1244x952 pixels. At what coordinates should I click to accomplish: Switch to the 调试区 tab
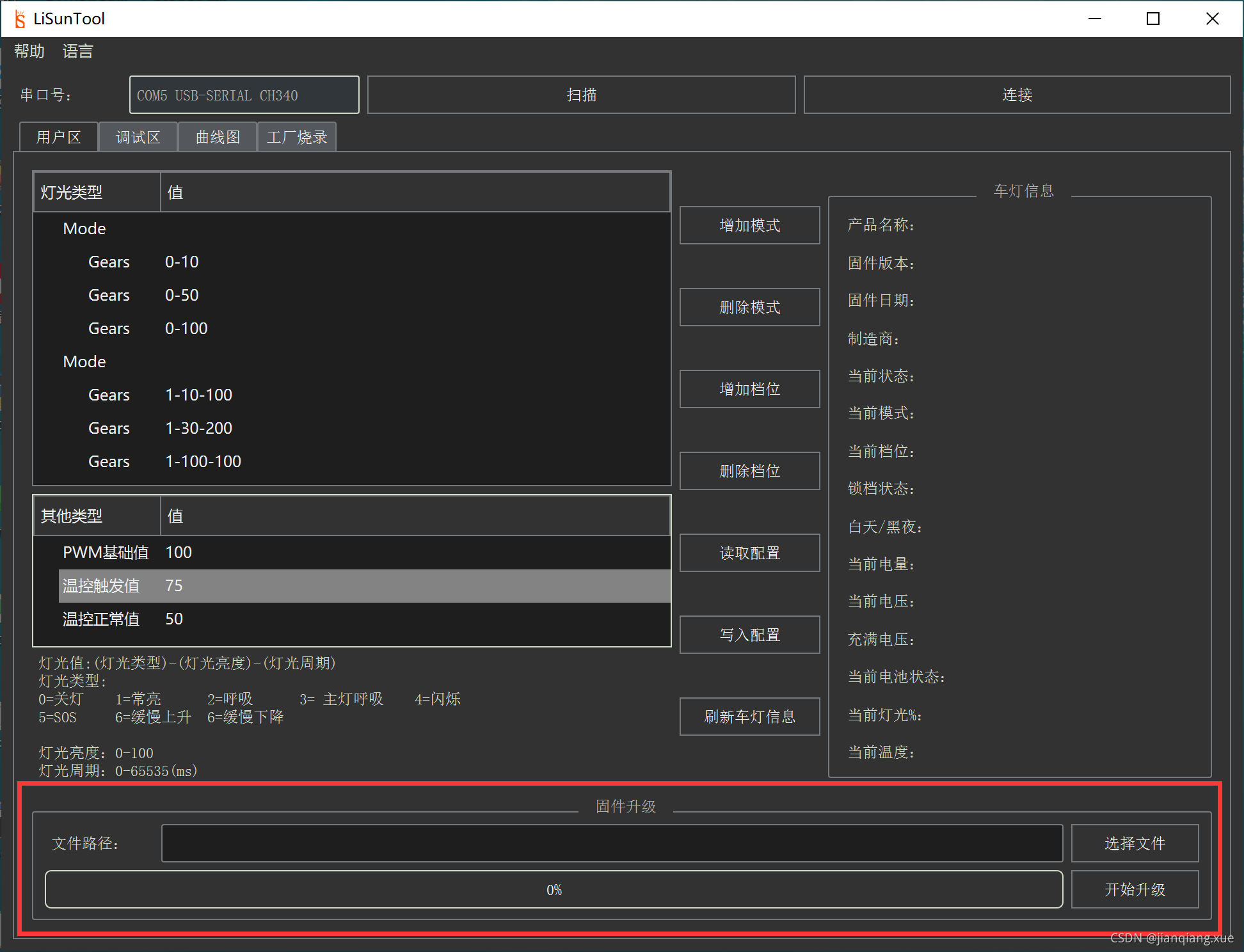click(138, 137)
